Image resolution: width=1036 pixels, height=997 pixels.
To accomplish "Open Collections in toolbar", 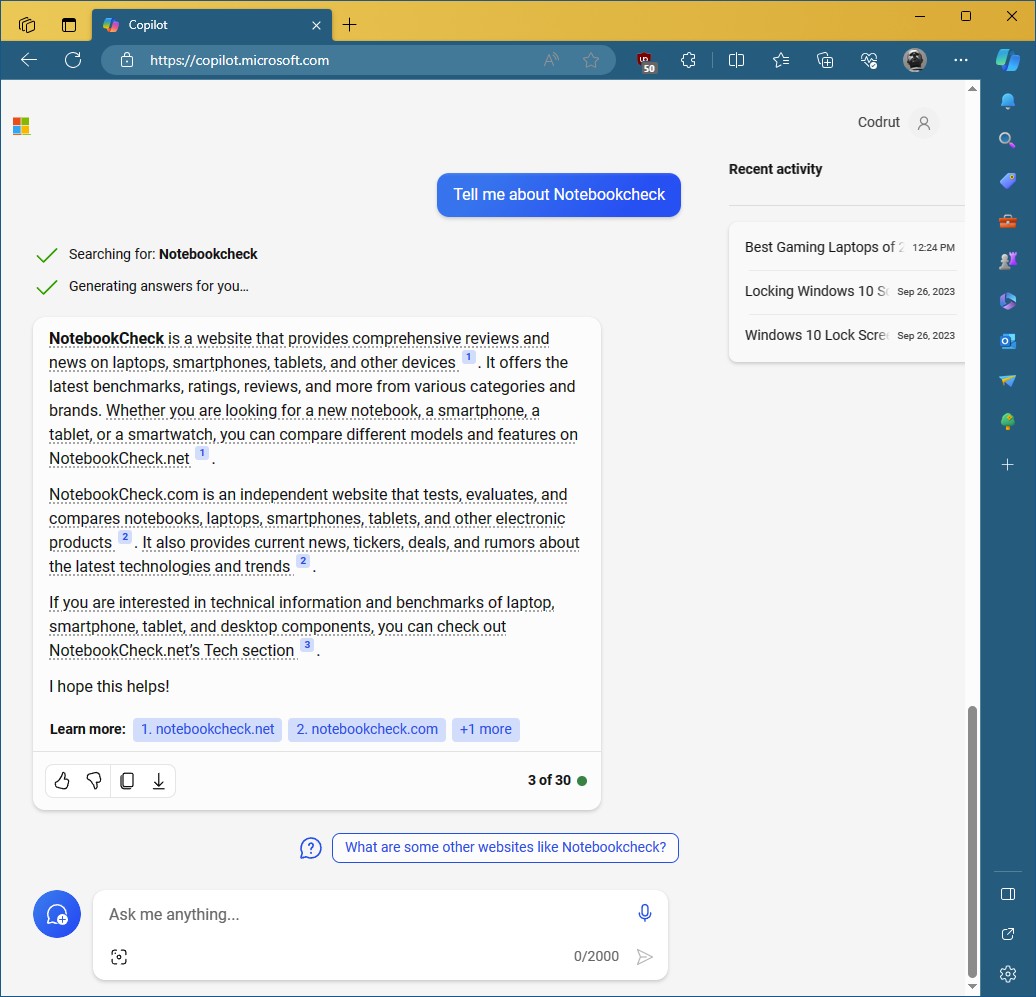I will click(825, 60).
